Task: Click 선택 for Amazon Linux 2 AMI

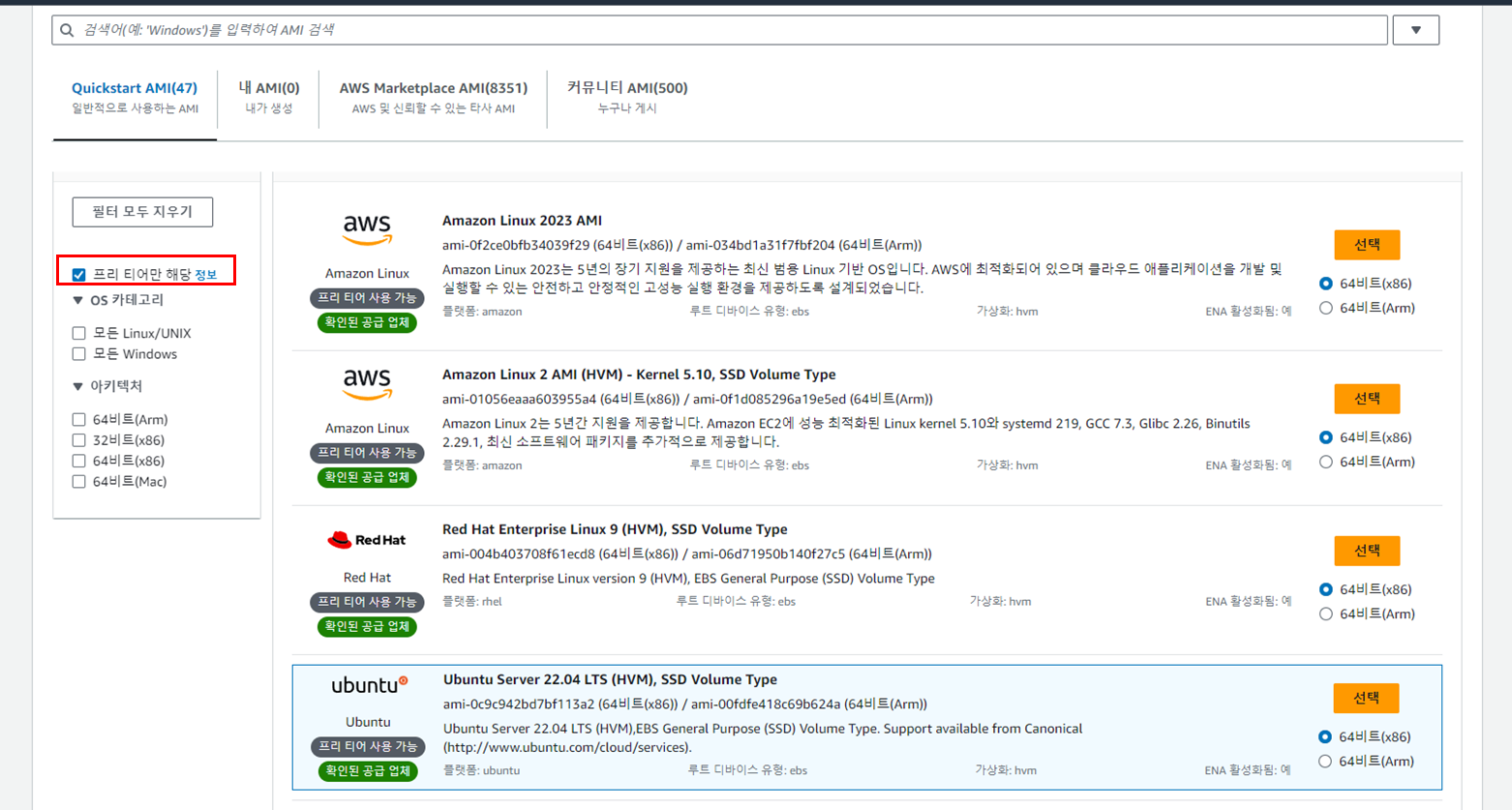Action: tap(1367, 399)
